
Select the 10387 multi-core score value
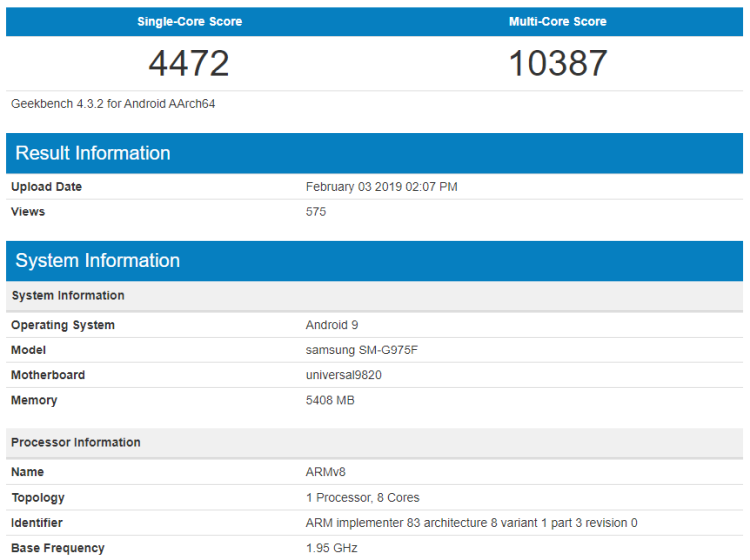point(557,63)
